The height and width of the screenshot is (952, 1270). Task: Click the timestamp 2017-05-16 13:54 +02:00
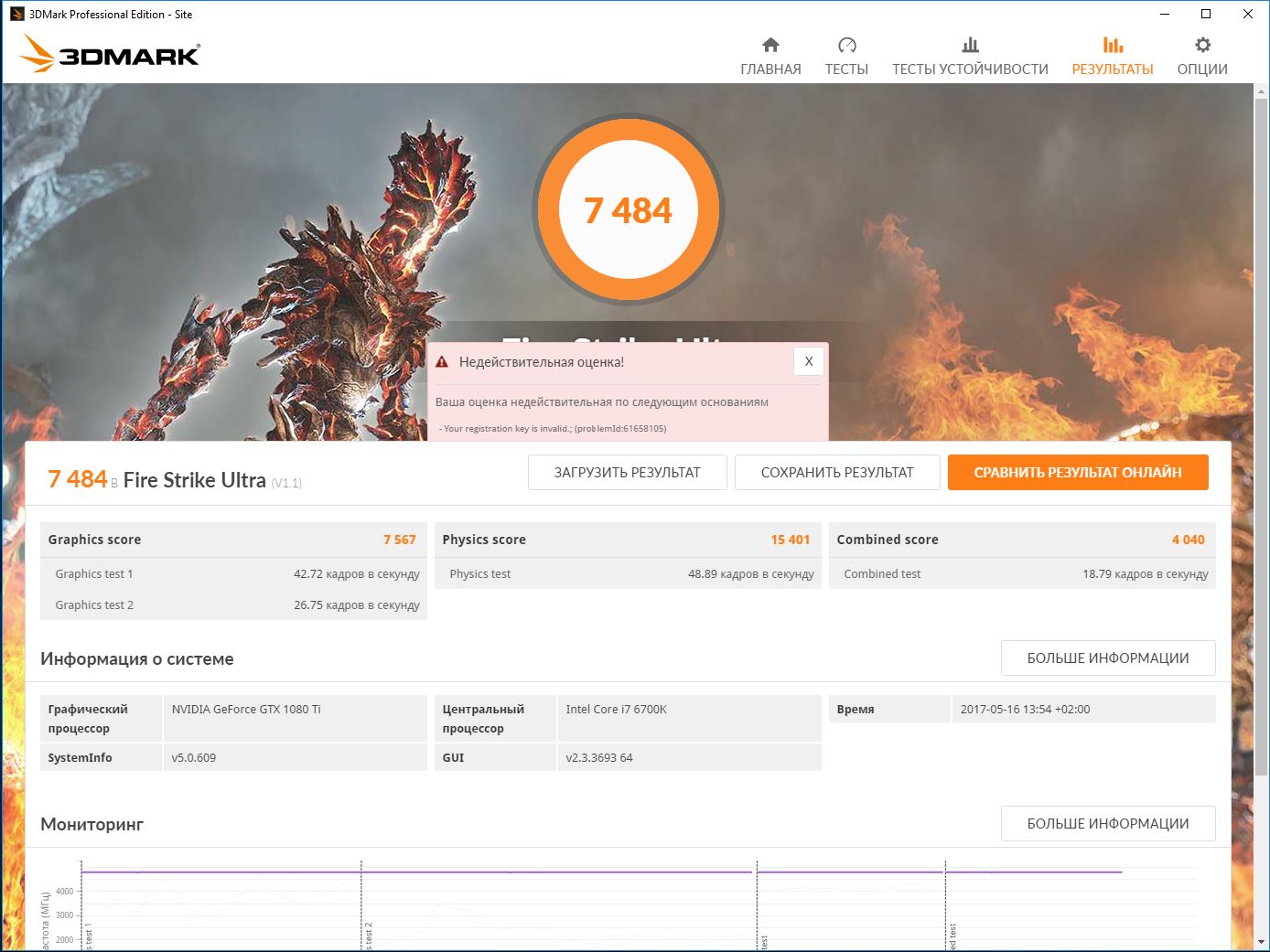1025,710
